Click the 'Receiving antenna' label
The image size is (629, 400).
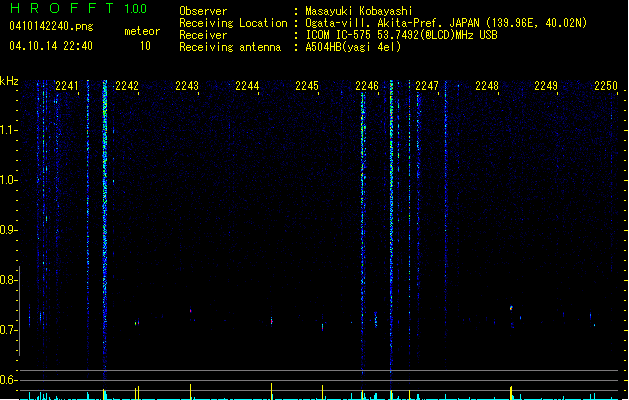[x=230, y=47]
